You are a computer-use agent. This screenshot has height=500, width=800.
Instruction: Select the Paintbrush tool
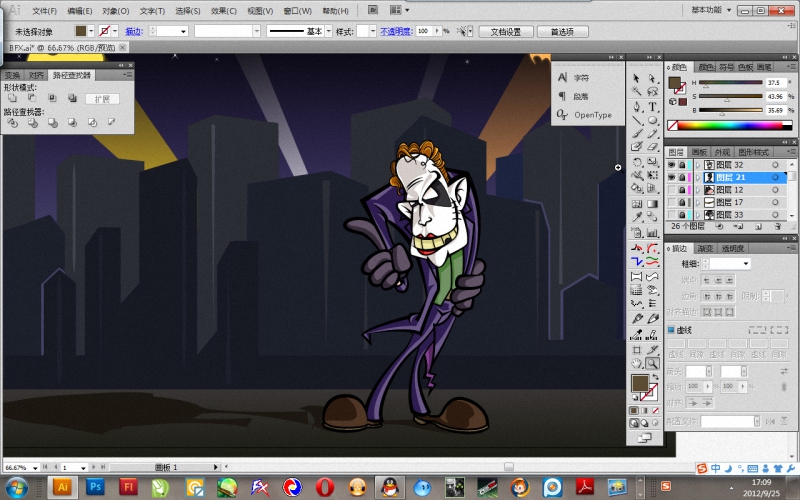pos(636,134)
